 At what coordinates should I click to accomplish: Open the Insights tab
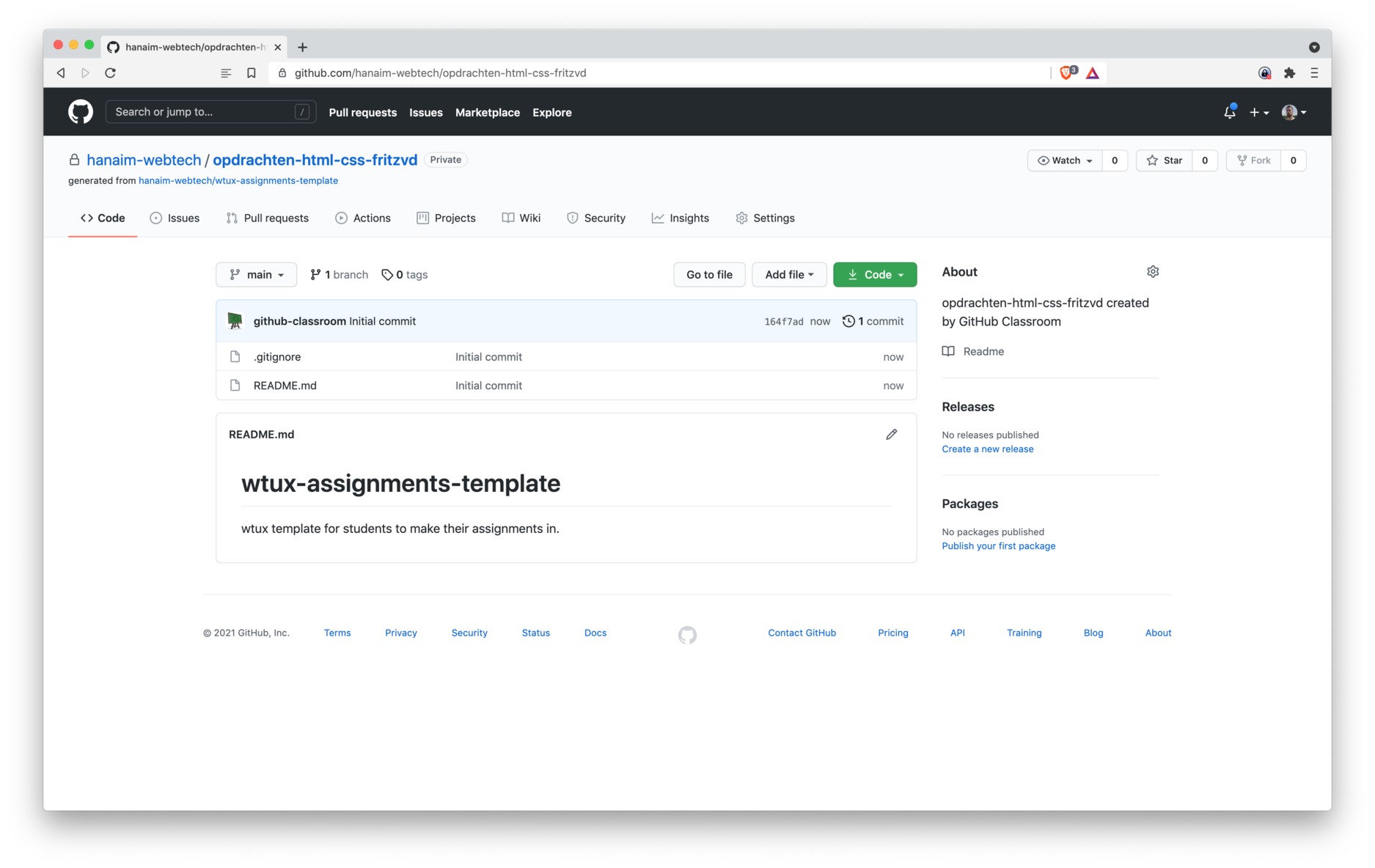(x=681, y=218)
